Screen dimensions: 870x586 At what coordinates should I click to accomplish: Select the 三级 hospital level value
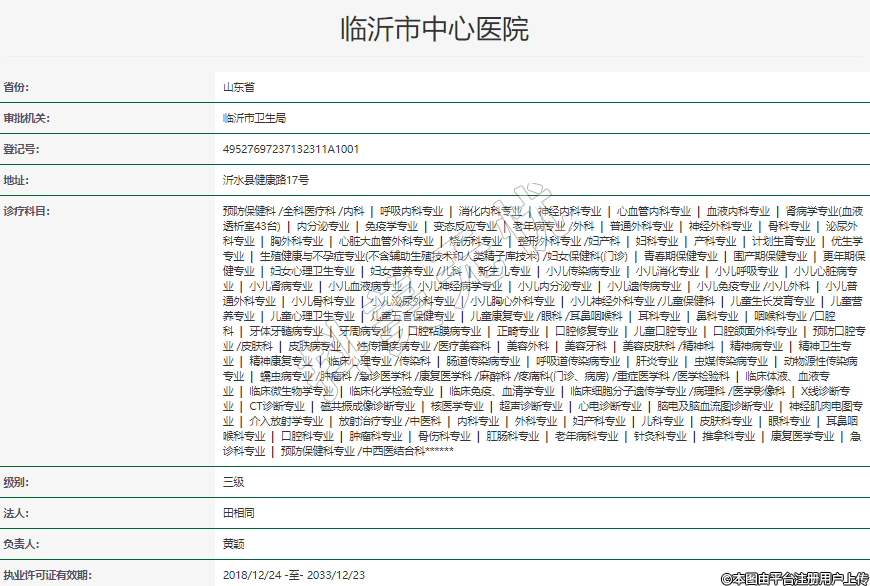(x=233, y=482)
